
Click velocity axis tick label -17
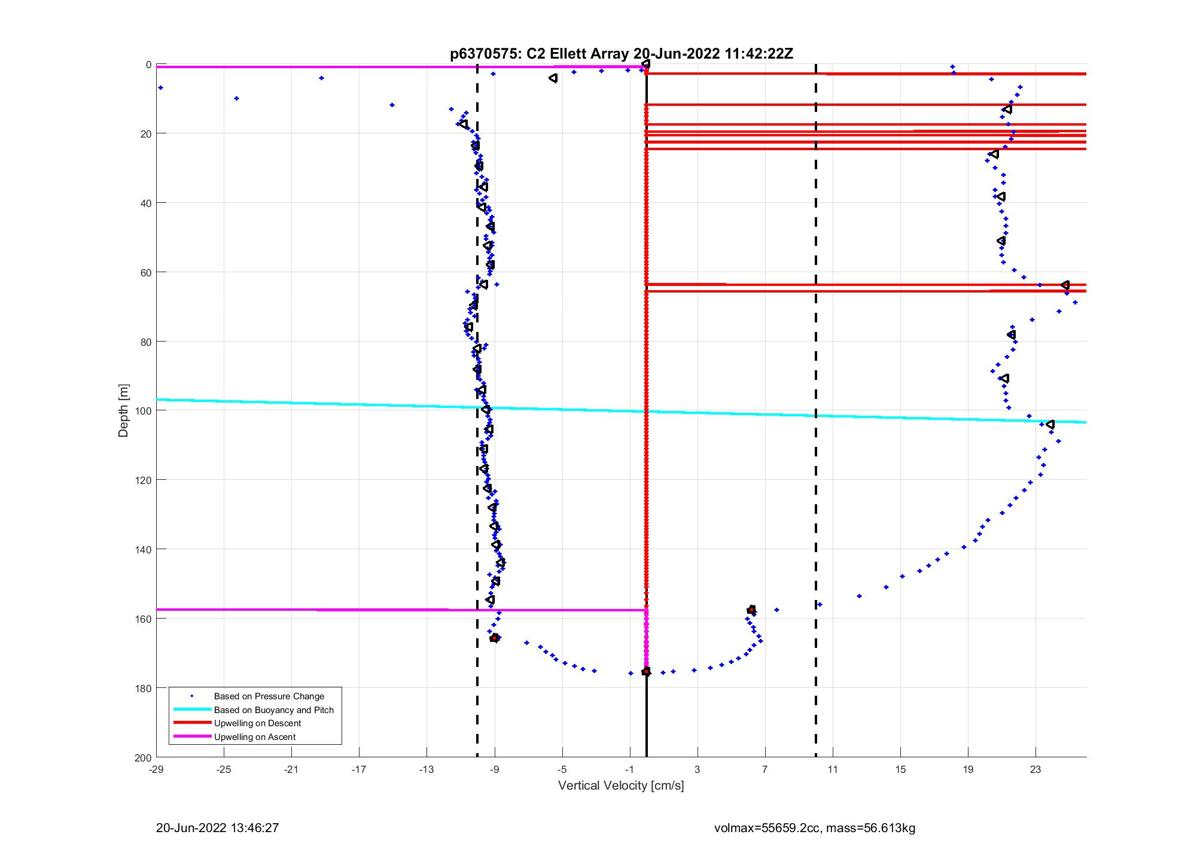[359, 769]
